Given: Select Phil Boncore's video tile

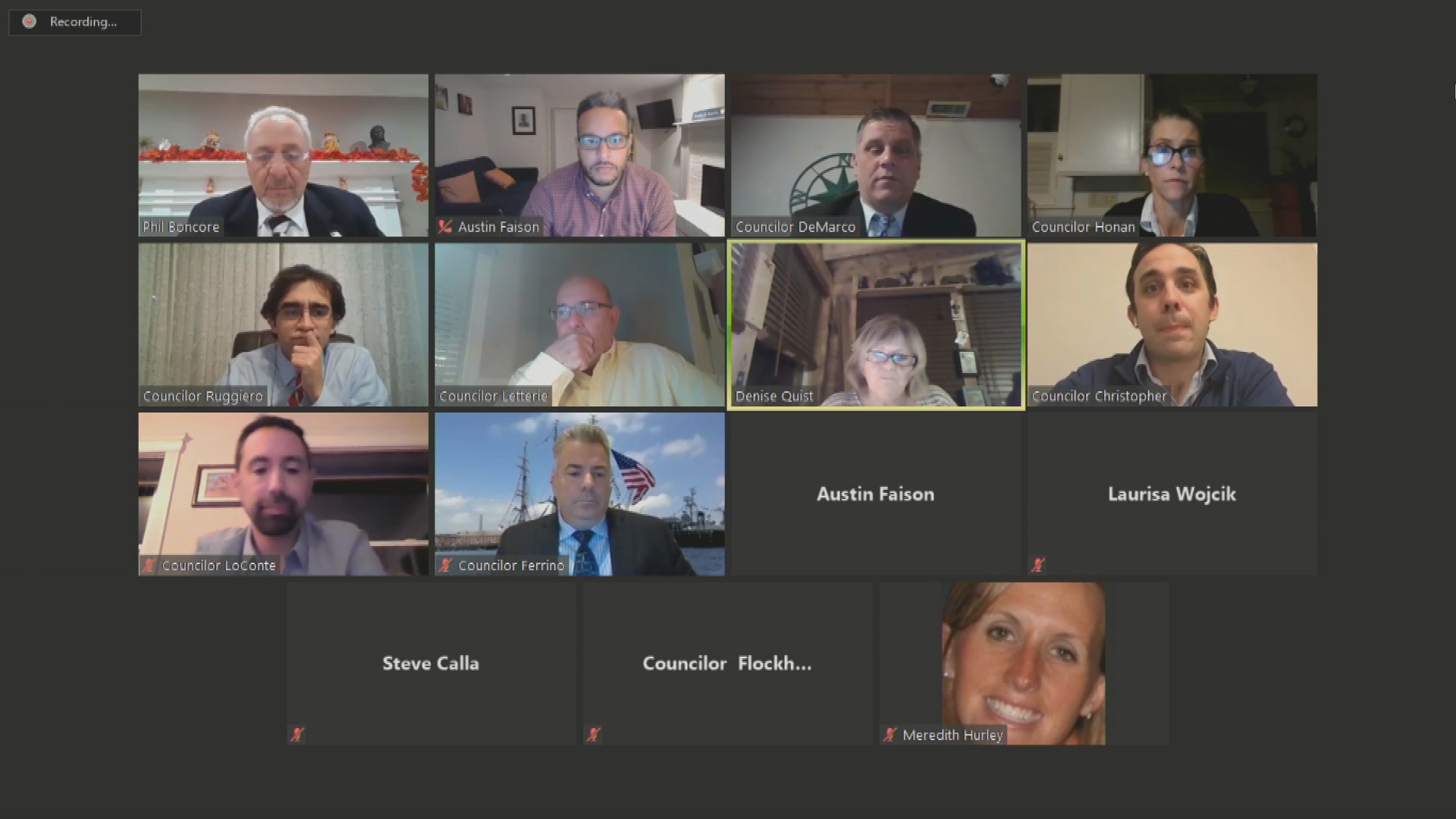Looking at the screenshot, I should point(283,155).
